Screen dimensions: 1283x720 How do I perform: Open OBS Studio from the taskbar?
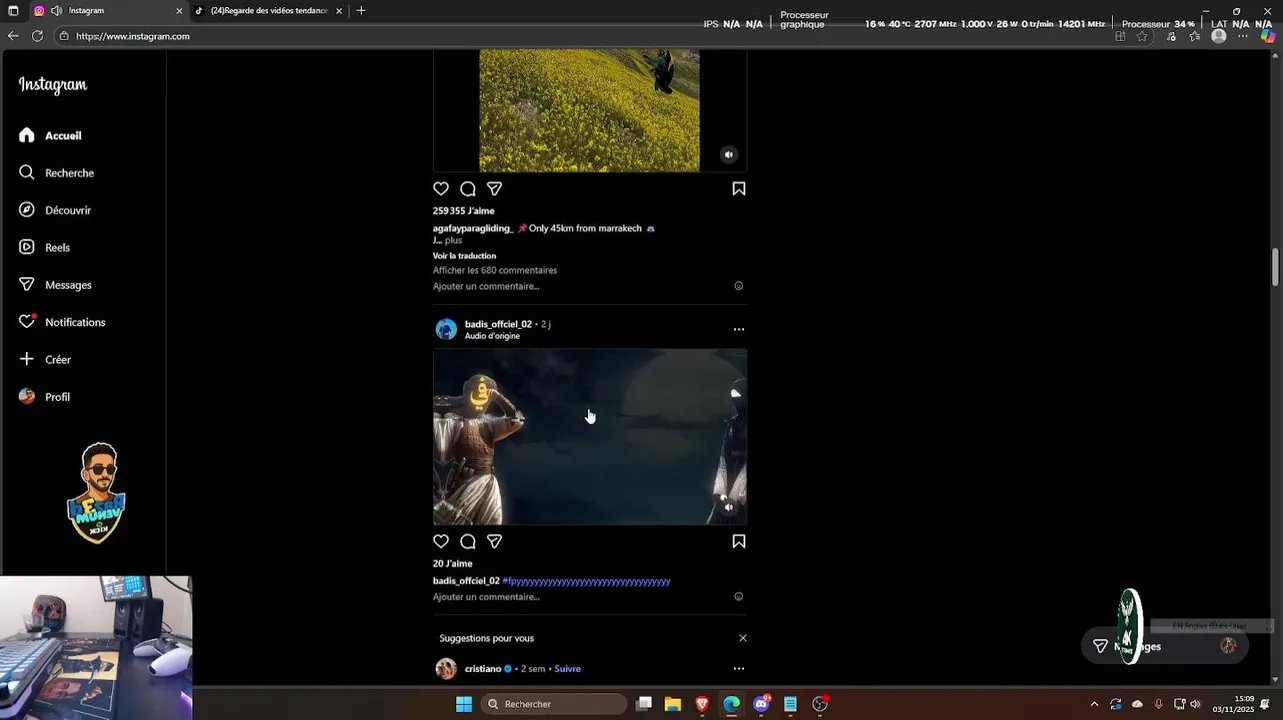click(820, 704)
